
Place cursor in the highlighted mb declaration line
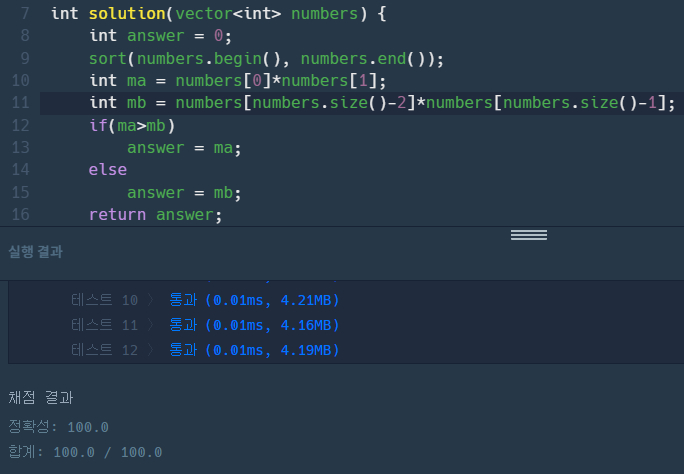pos(380,103)
